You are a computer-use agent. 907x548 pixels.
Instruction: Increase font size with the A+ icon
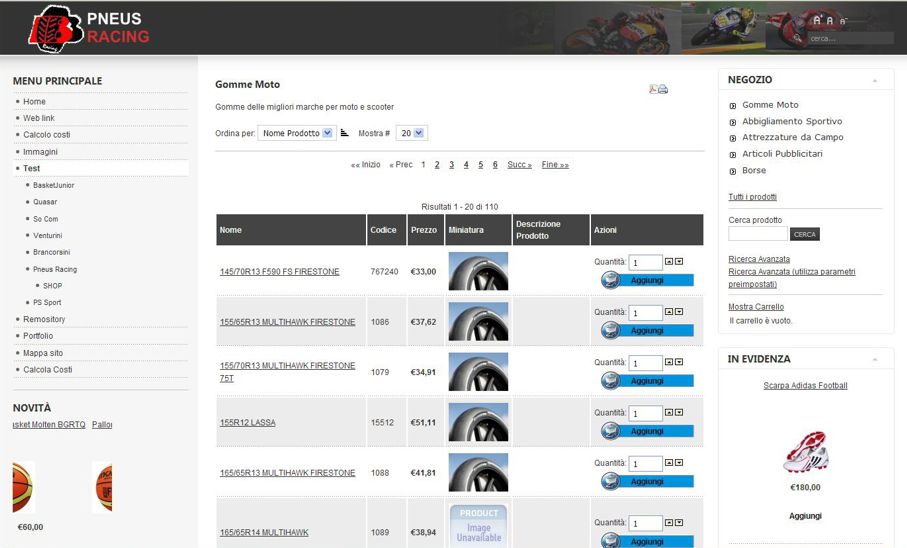817,19
